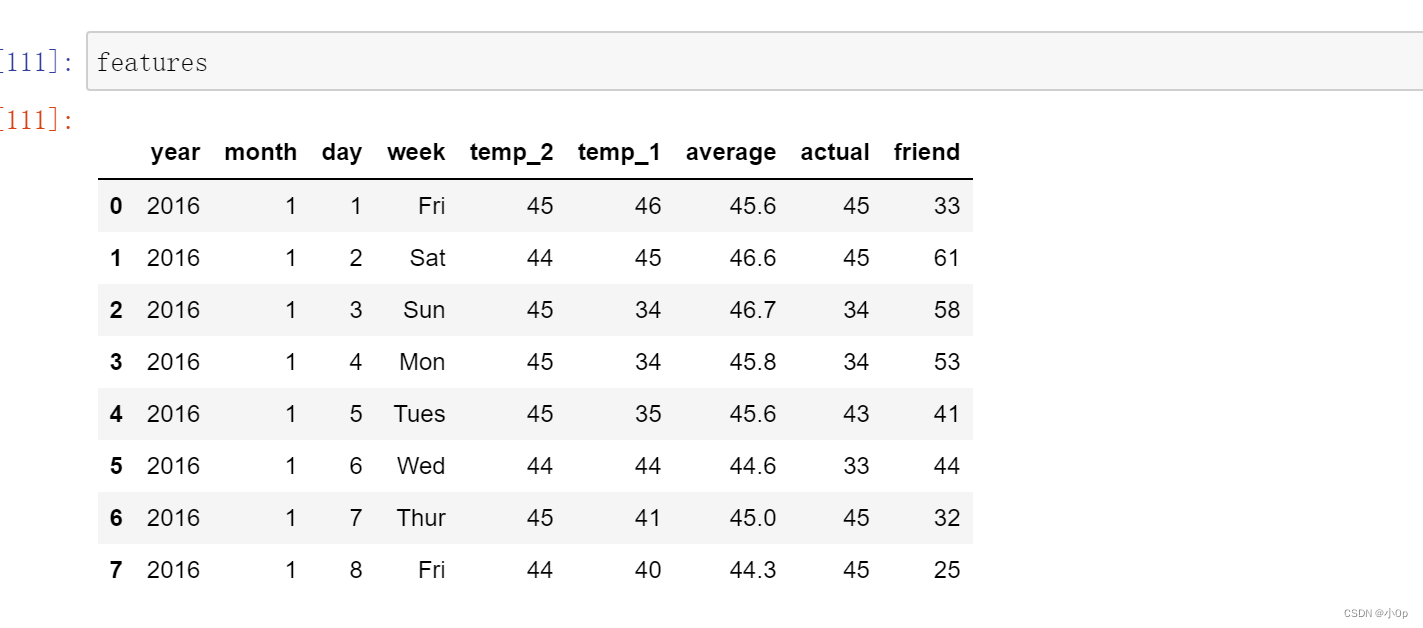This screenshot has height=628, width=1423.
Task: Select row index 0 in the table
Action: pyautogui.click(x=116, y=206)
